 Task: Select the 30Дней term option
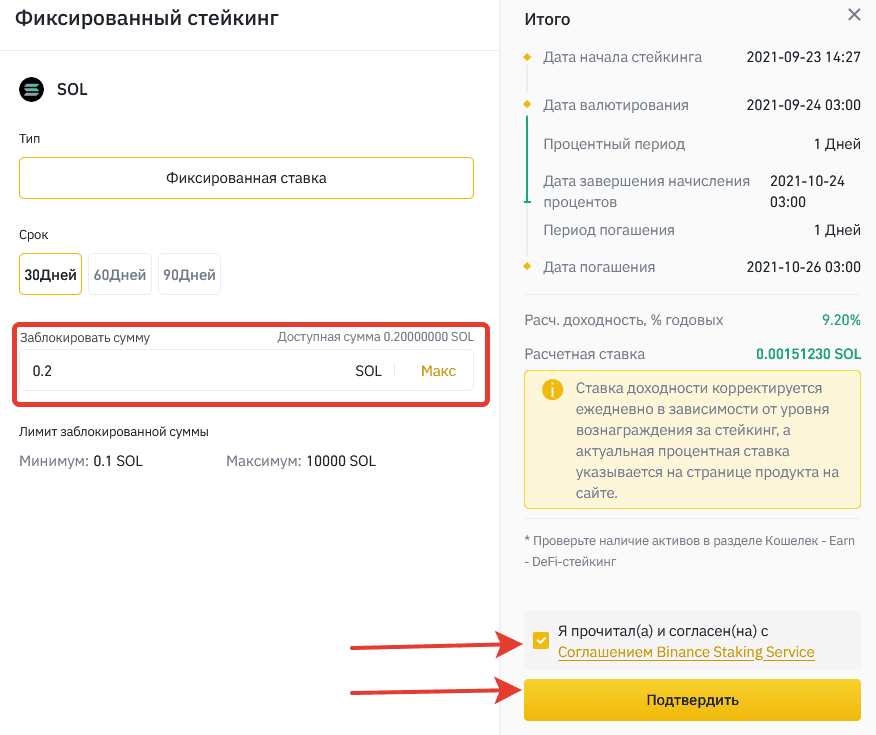click(50, 274)
